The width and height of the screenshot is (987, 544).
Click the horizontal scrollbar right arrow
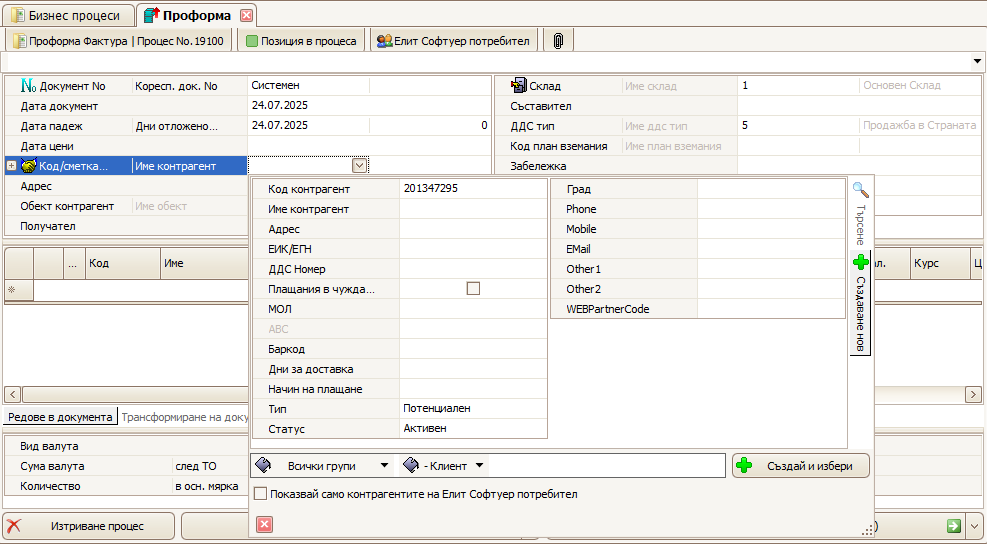(972, 395)
